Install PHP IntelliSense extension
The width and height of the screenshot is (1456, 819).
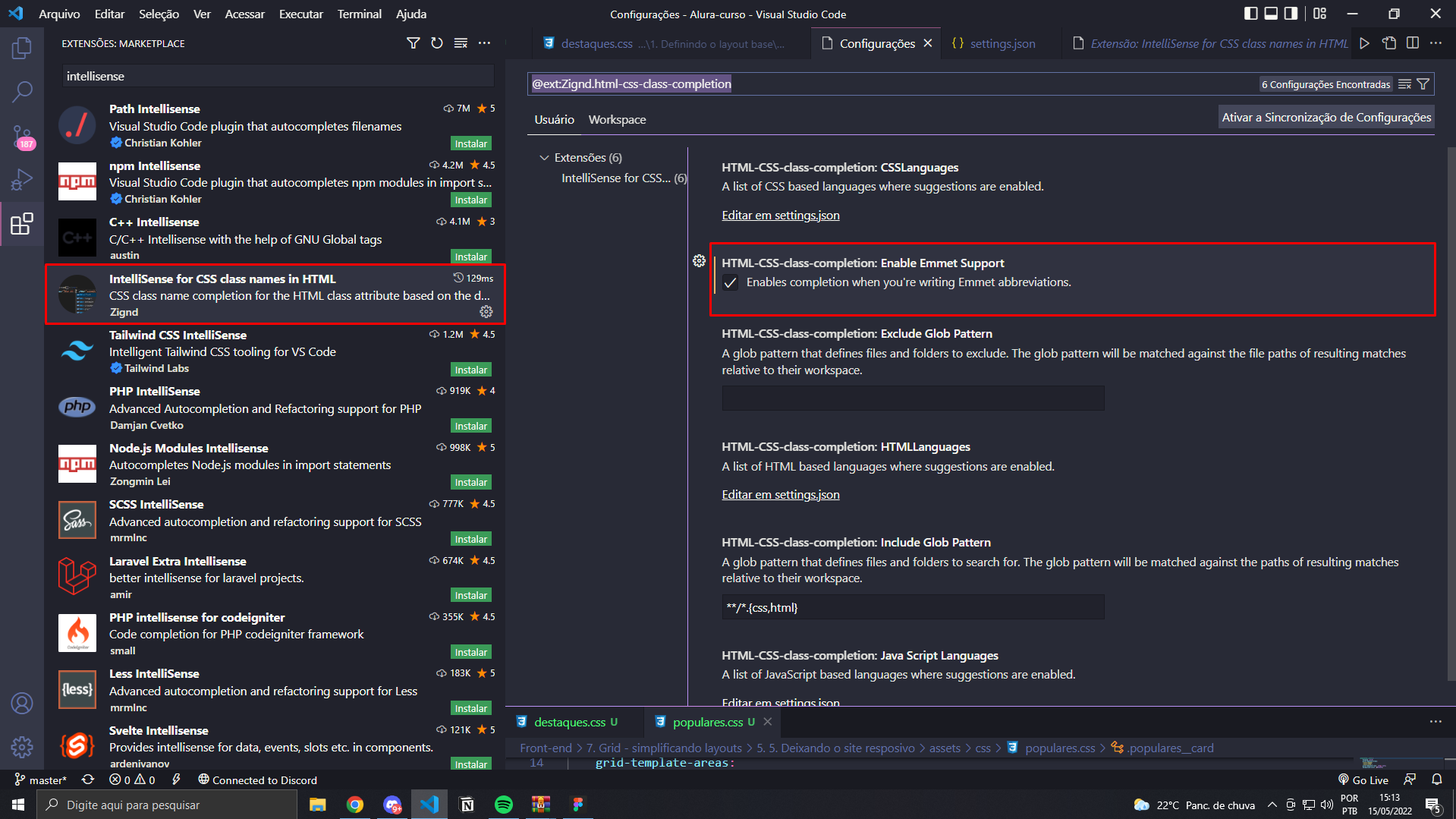pos(471,426)
